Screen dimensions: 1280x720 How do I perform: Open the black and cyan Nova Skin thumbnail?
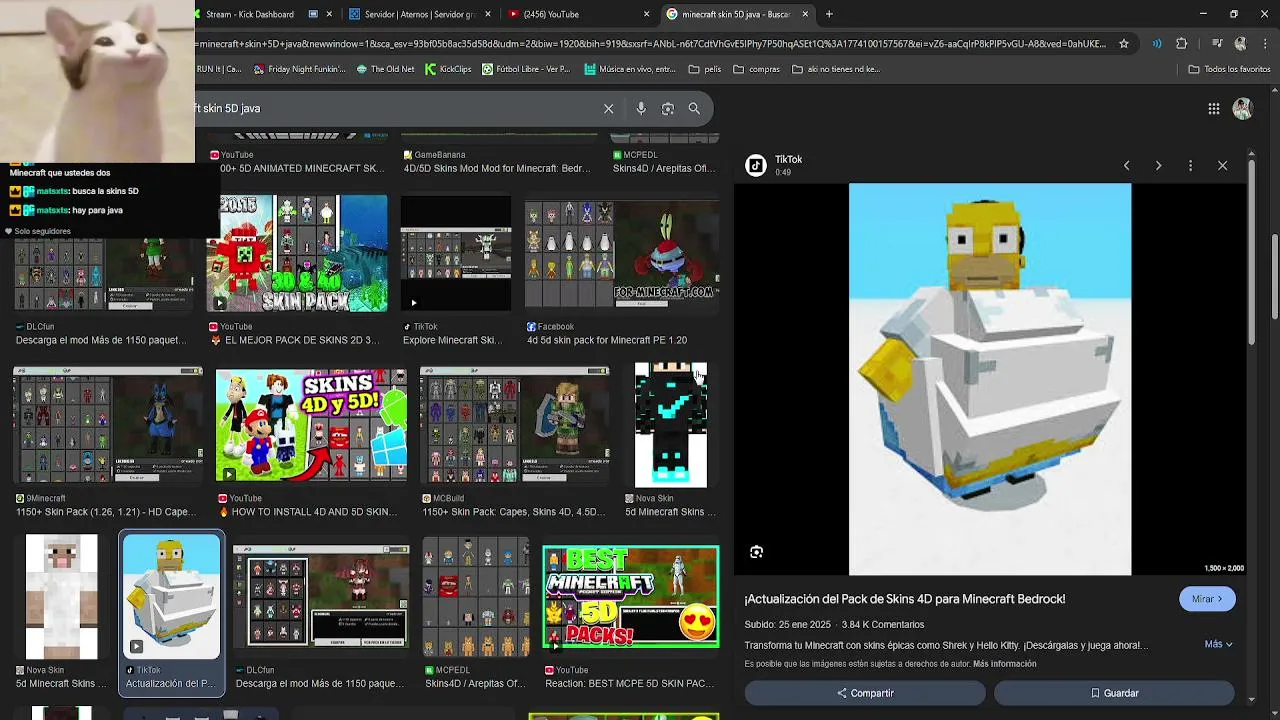670,425
